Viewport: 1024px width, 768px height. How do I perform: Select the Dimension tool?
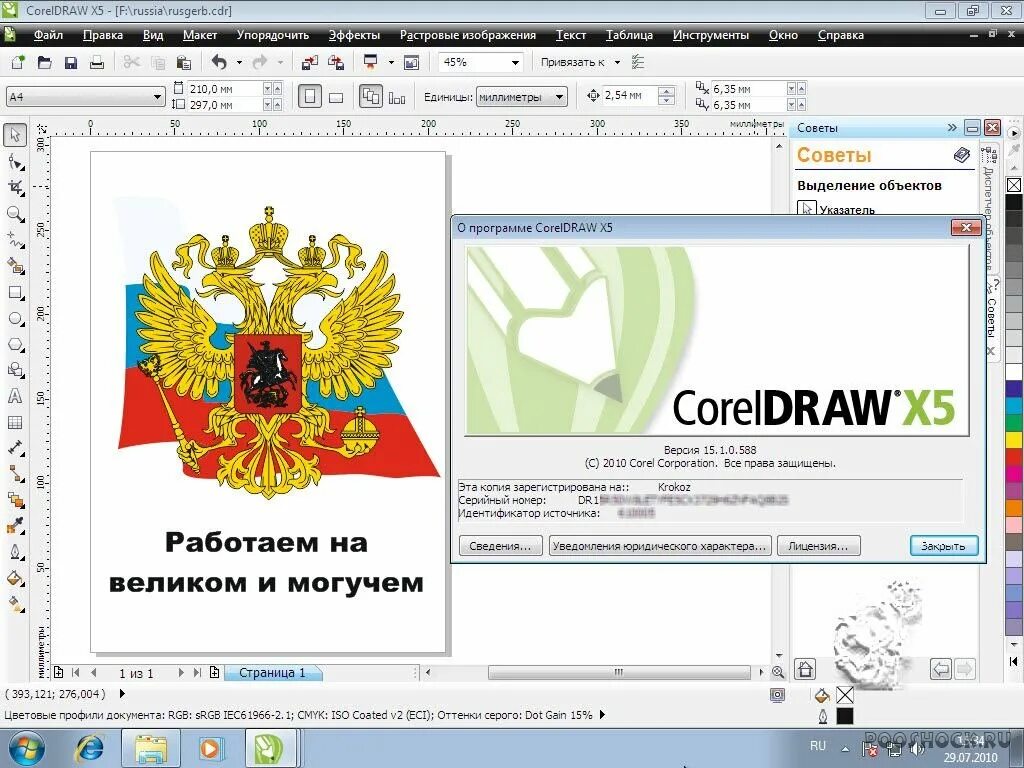coord(15,448)
